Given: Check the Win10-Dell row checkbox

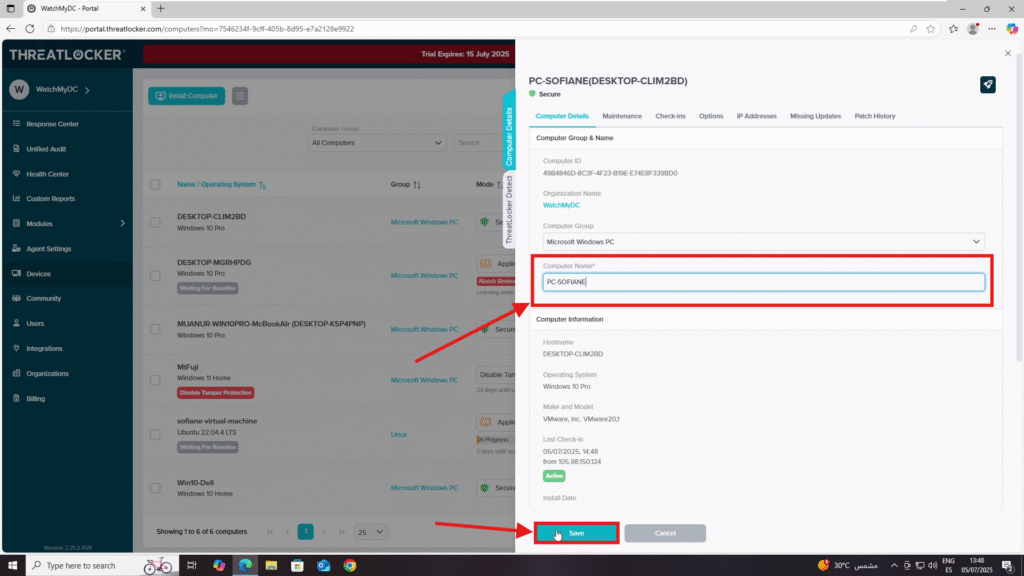Looking at the screenshot, I should (x=155, y=488).
